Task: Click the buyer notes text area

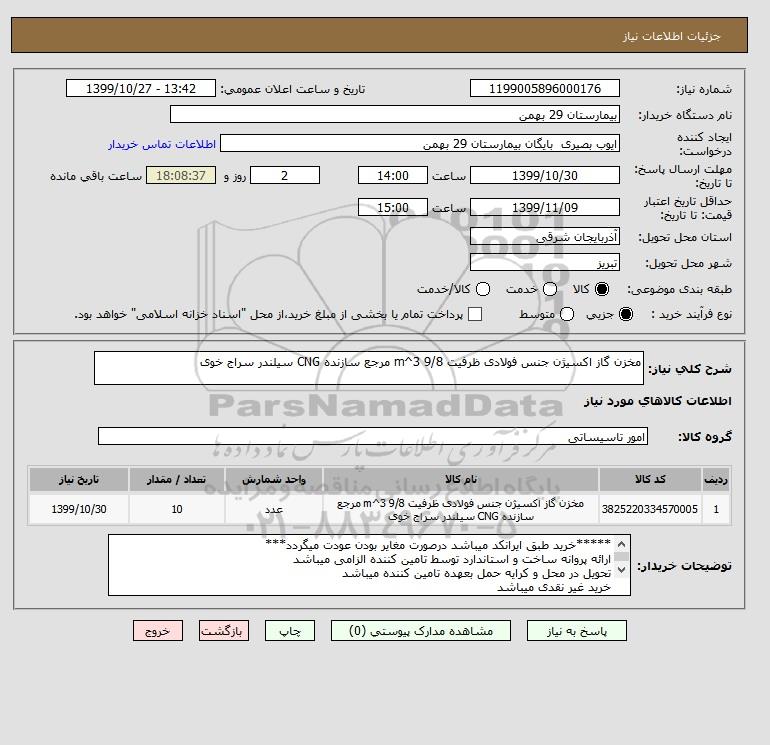Action: pos(369,565)
